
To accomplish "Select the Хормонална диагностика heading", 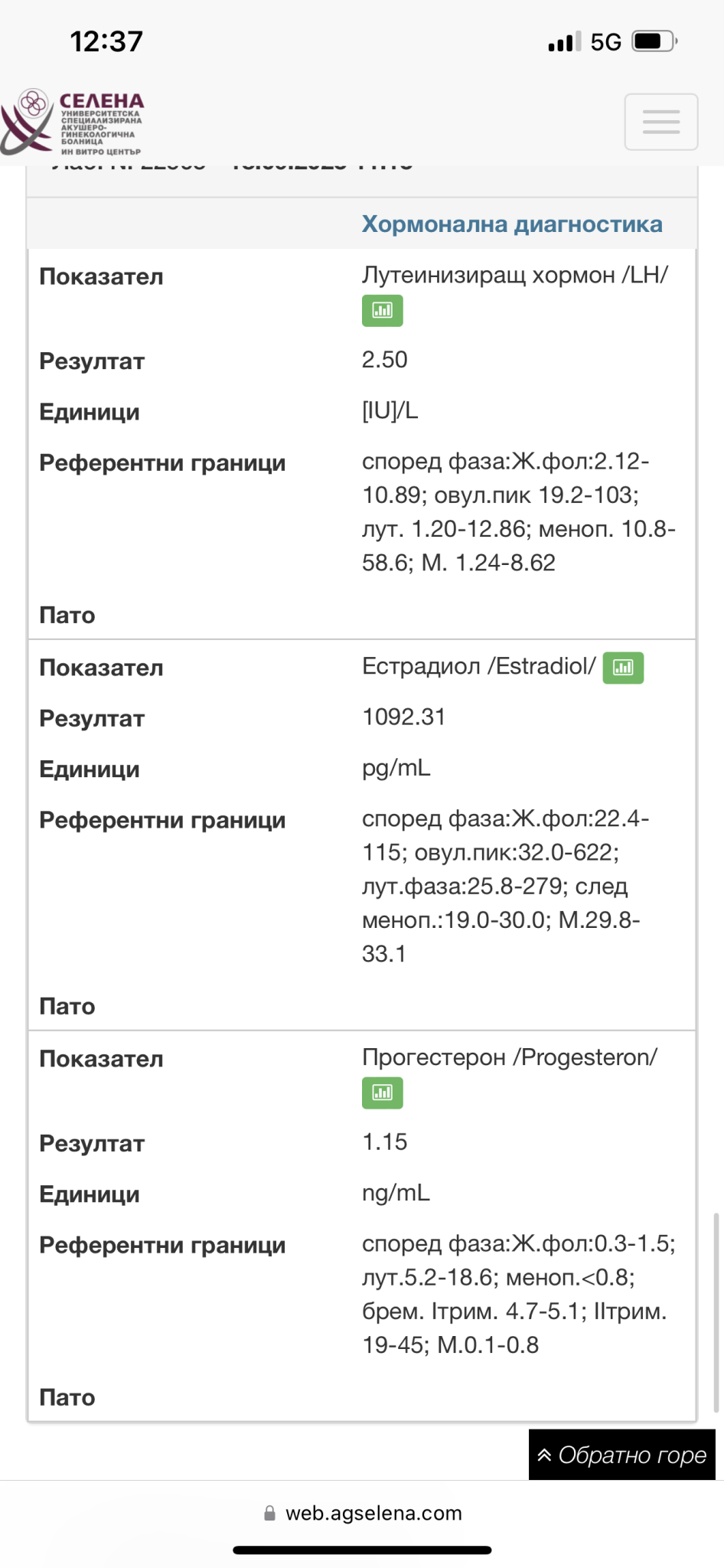I will coord(512,224).
